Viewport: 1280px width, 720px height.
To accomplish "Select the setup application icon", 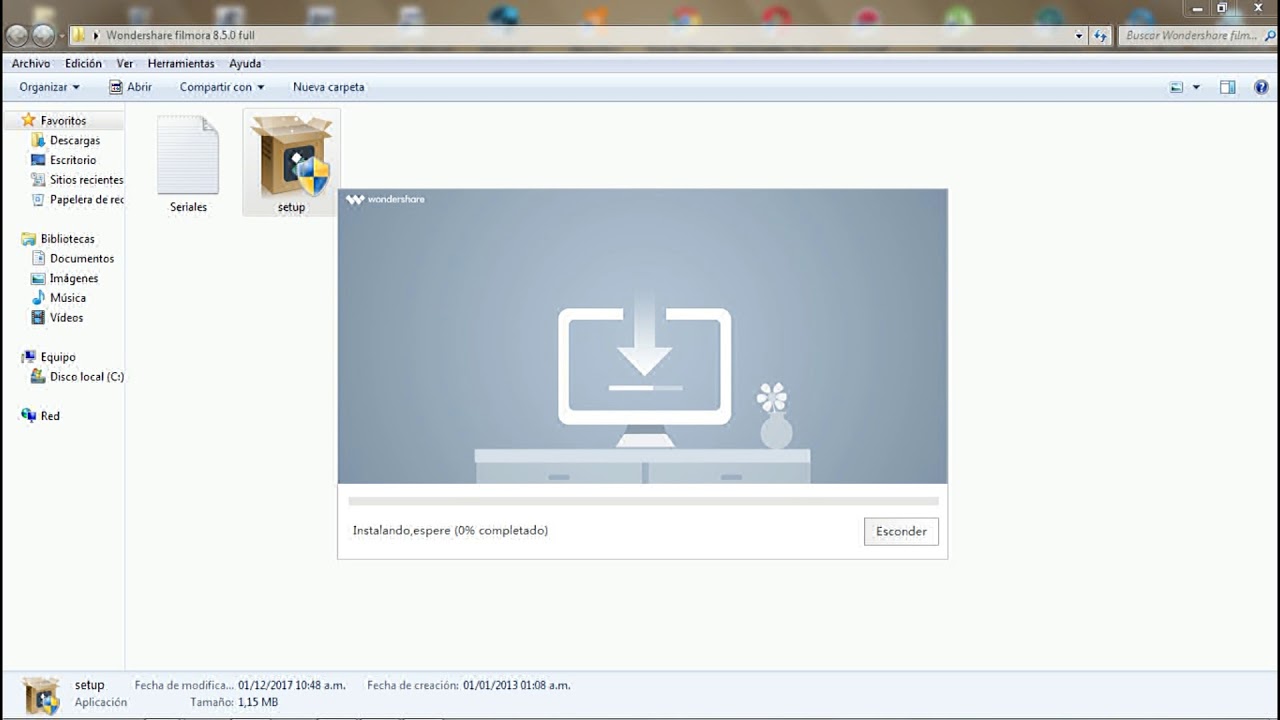I will pyautogui.click(x=291, y=157).
